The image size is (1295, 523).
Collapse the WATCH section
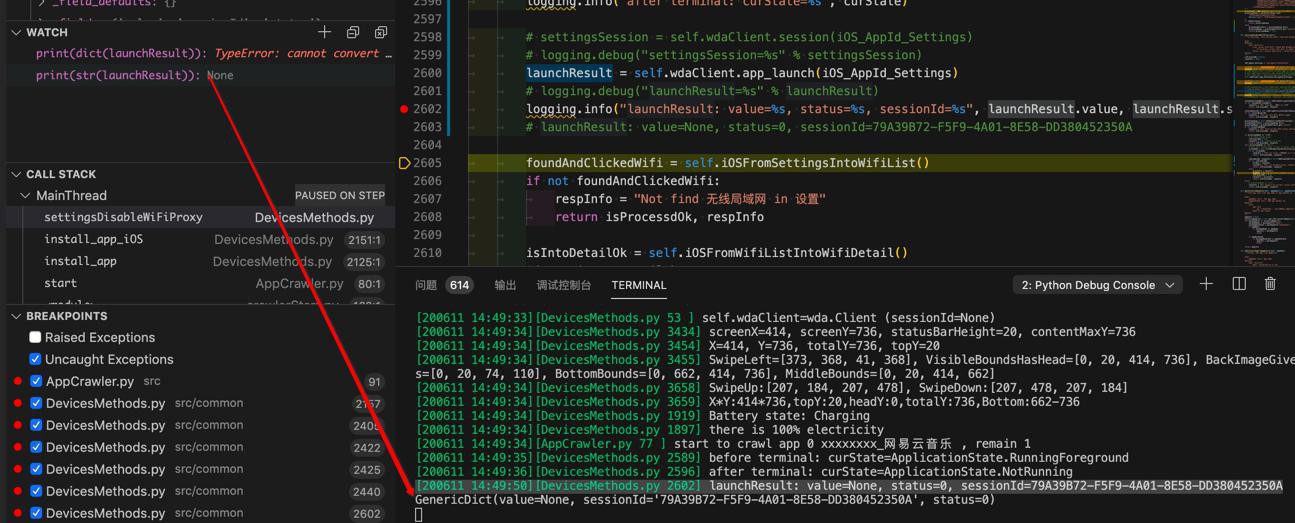coord(16,32)
